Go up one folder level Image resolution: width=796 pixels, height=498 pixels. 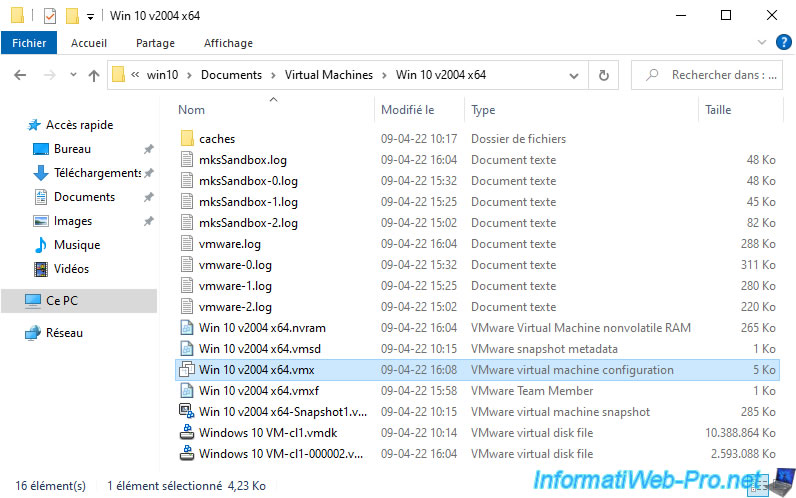point(94,76)
